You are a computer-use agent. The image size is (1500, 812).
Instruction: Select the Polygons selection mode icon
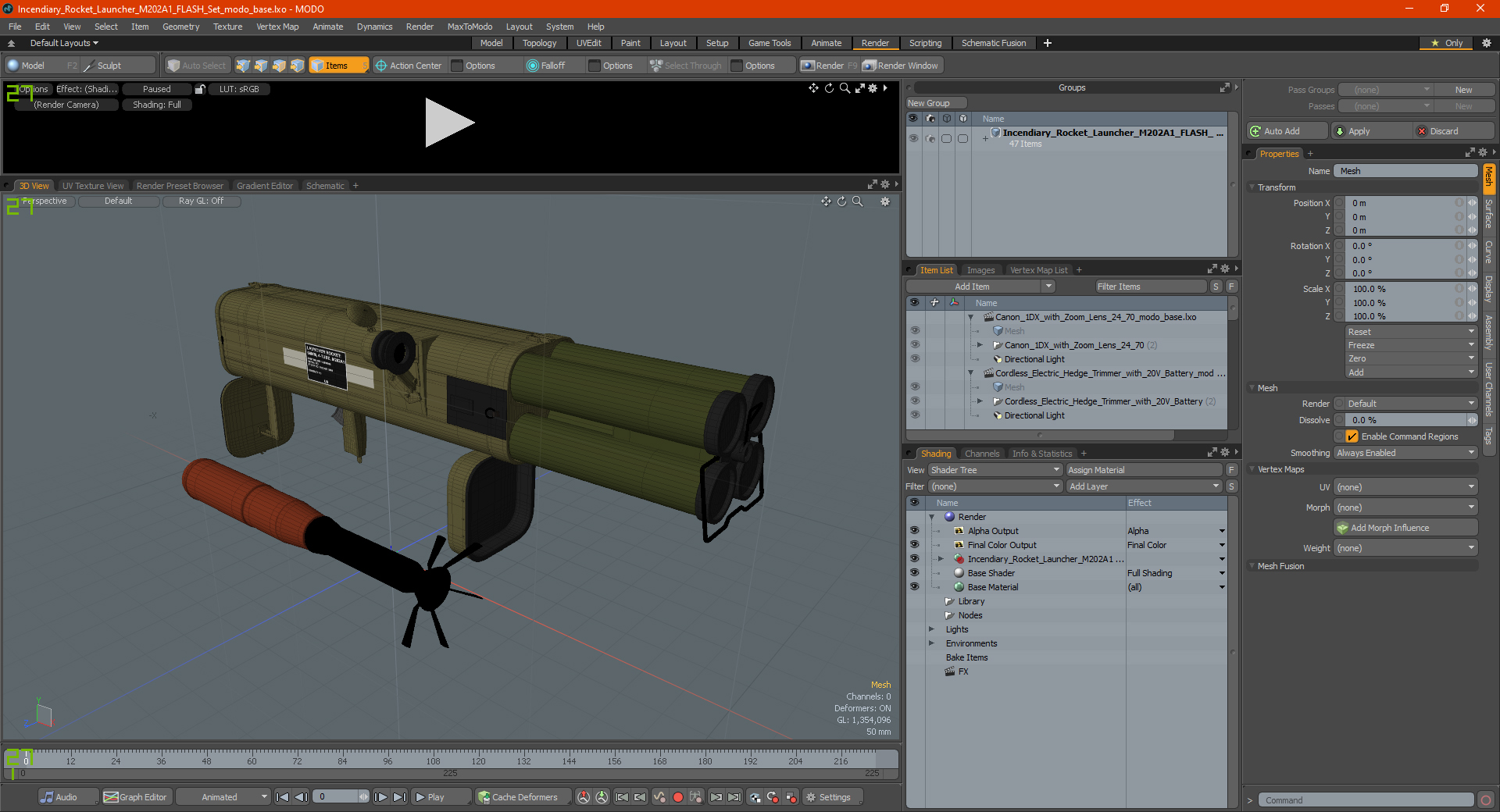(x=279, y=66)
